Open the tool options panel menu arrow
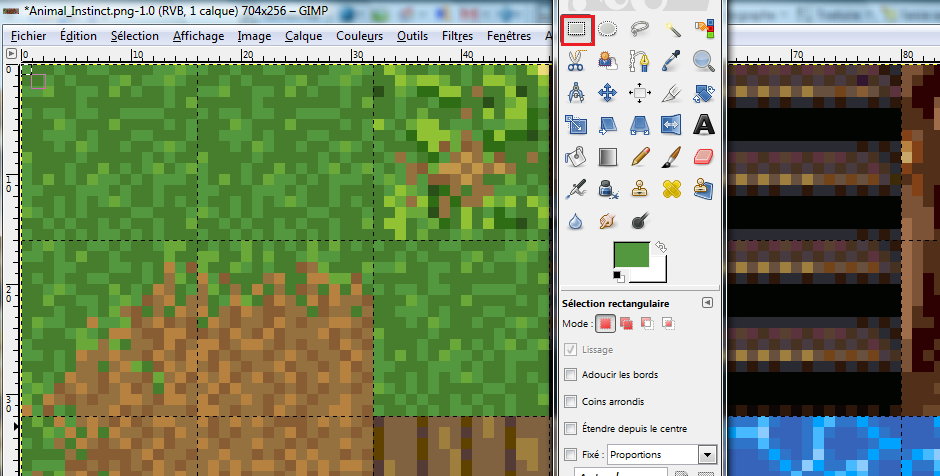This screenshot has height=476, width=940. pos(707,302)
